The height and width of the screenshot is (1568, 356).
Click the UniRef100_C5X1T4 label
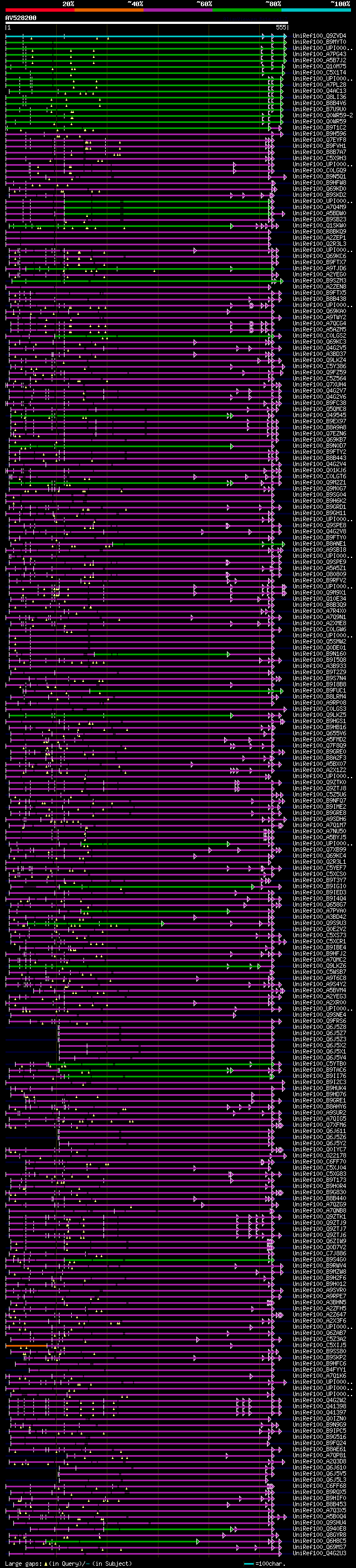pos(319,72)
